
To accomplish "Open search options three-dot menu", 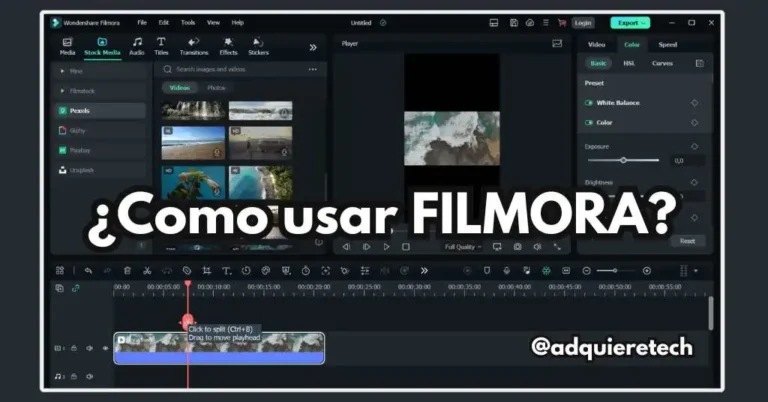I will point(312,70).
